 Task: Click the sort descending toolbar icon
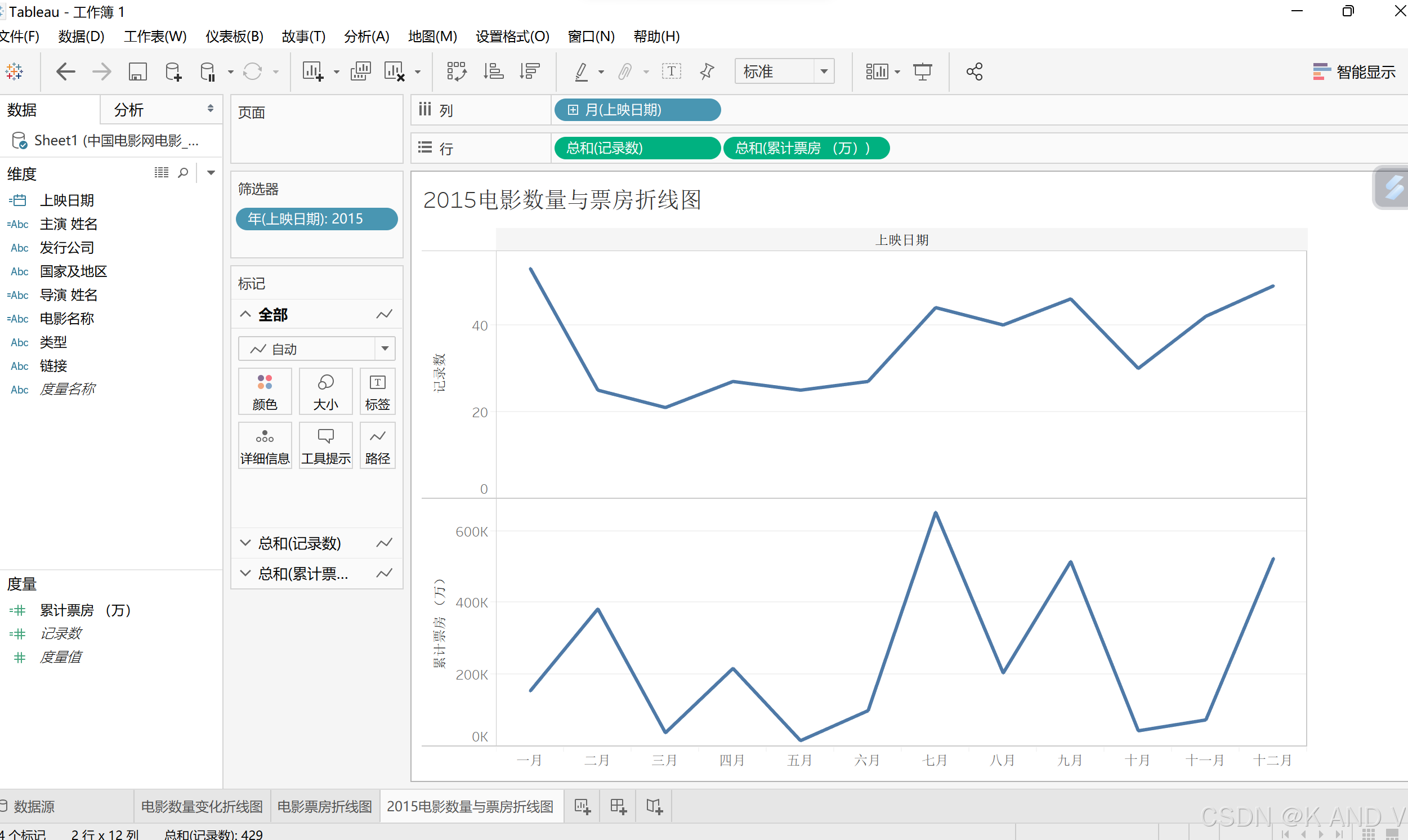[530, 72]
